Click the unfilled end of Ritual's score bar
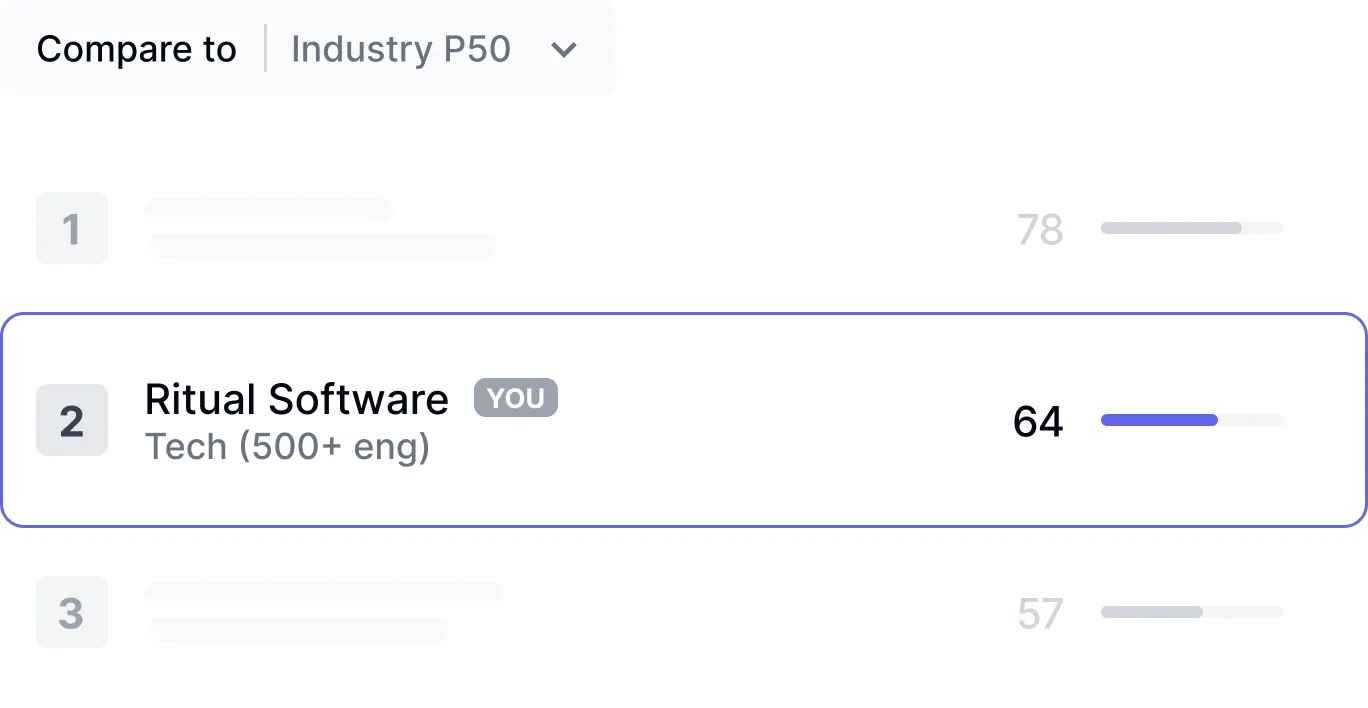 pos(1251,421)
